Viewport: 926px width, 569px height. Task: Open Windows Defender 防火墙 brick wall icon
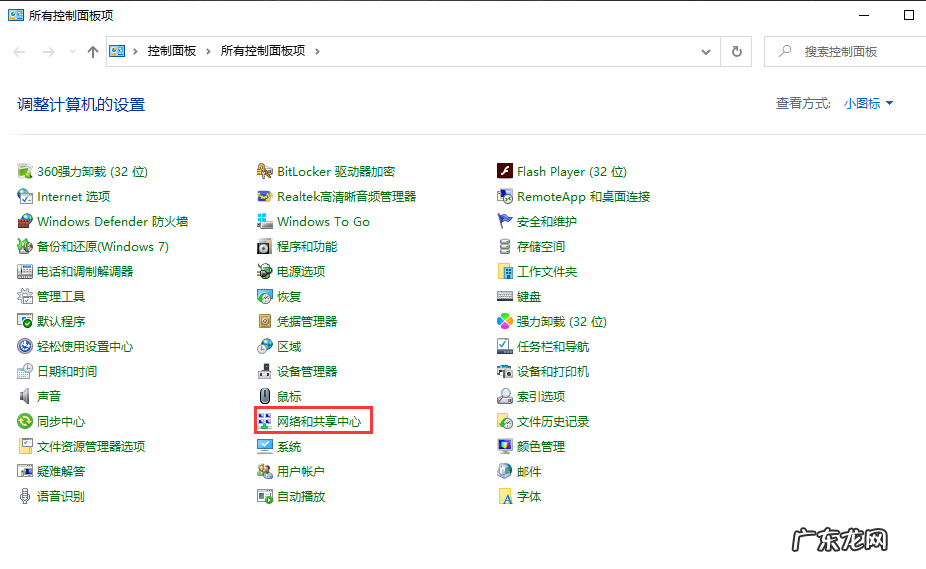pyautogui.click(x=25, y=222)
